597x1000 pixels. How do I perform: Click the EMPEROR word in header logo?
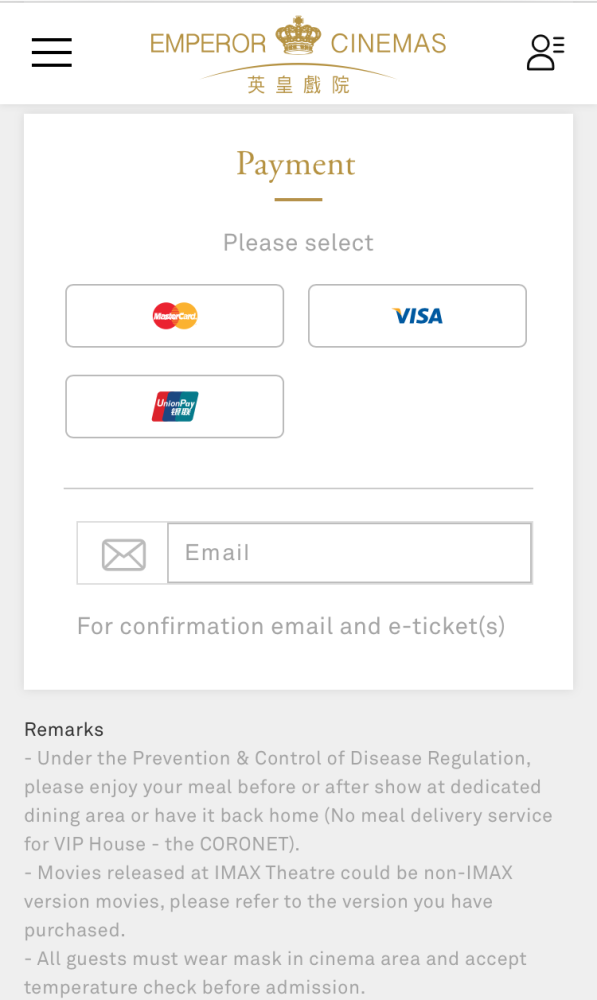click(208, 44)
